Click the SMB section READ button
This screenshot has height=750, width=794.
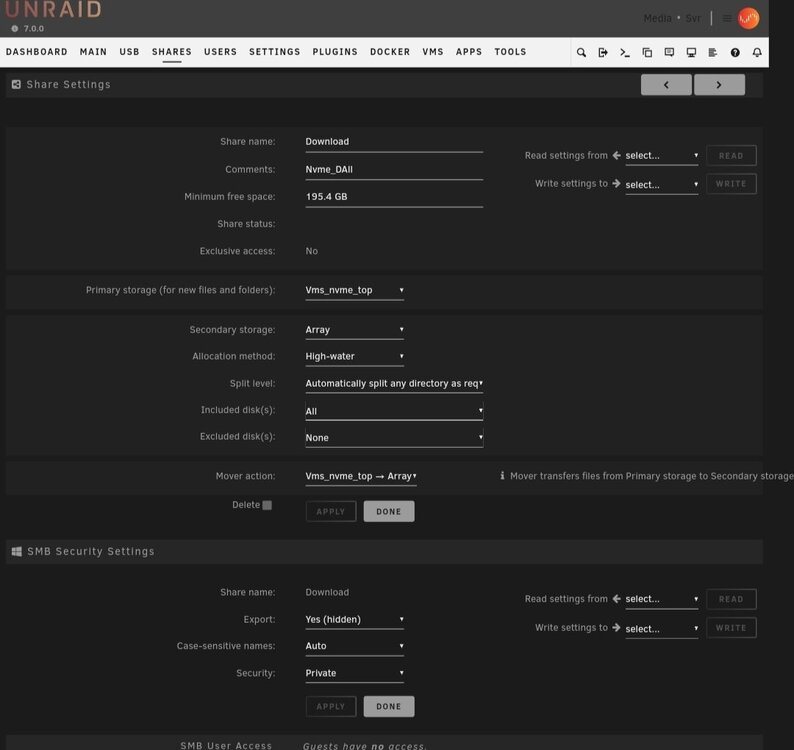[x=731, y=599]
